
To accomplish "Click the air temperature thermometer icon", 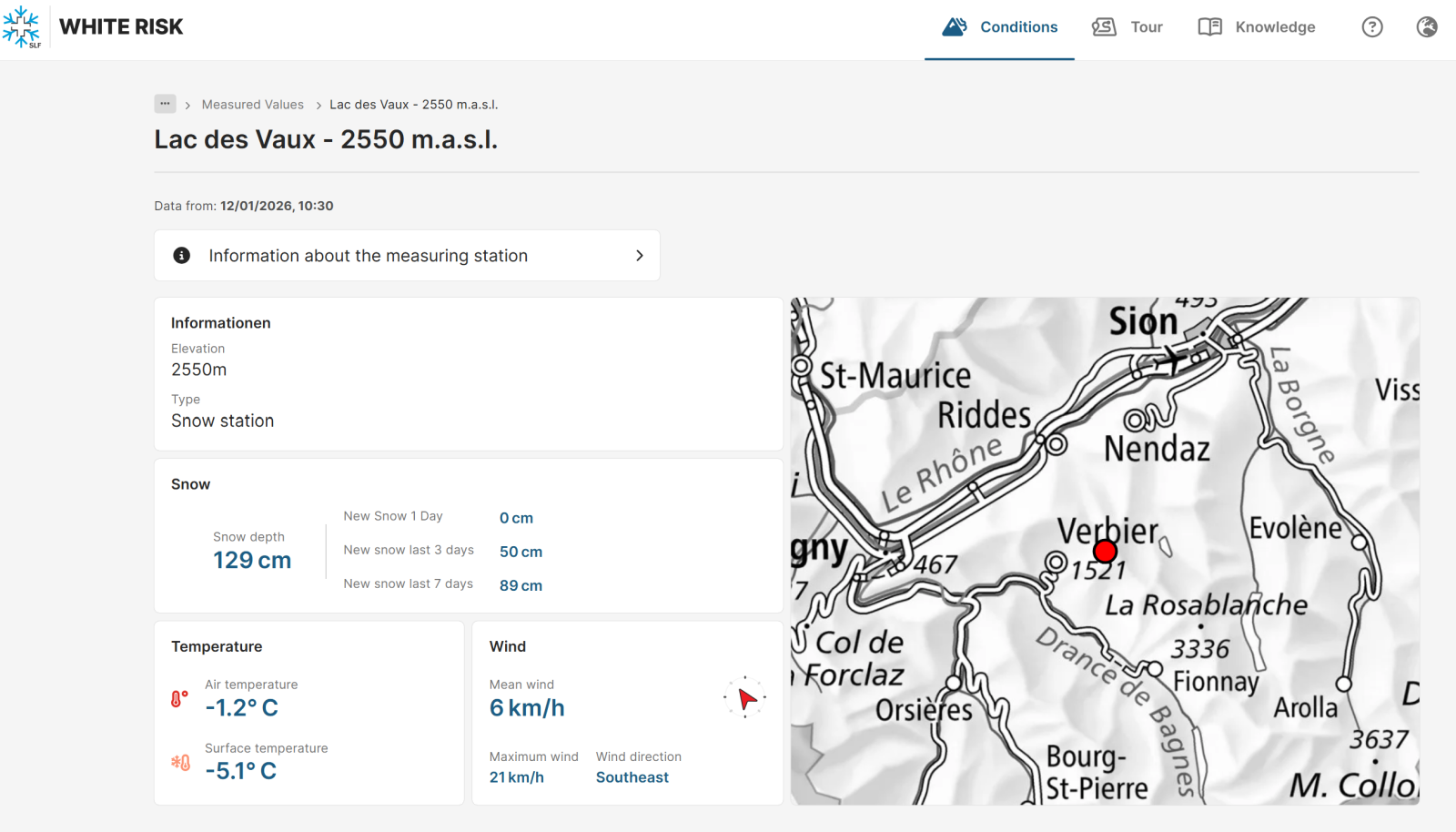I will (180, 699).
